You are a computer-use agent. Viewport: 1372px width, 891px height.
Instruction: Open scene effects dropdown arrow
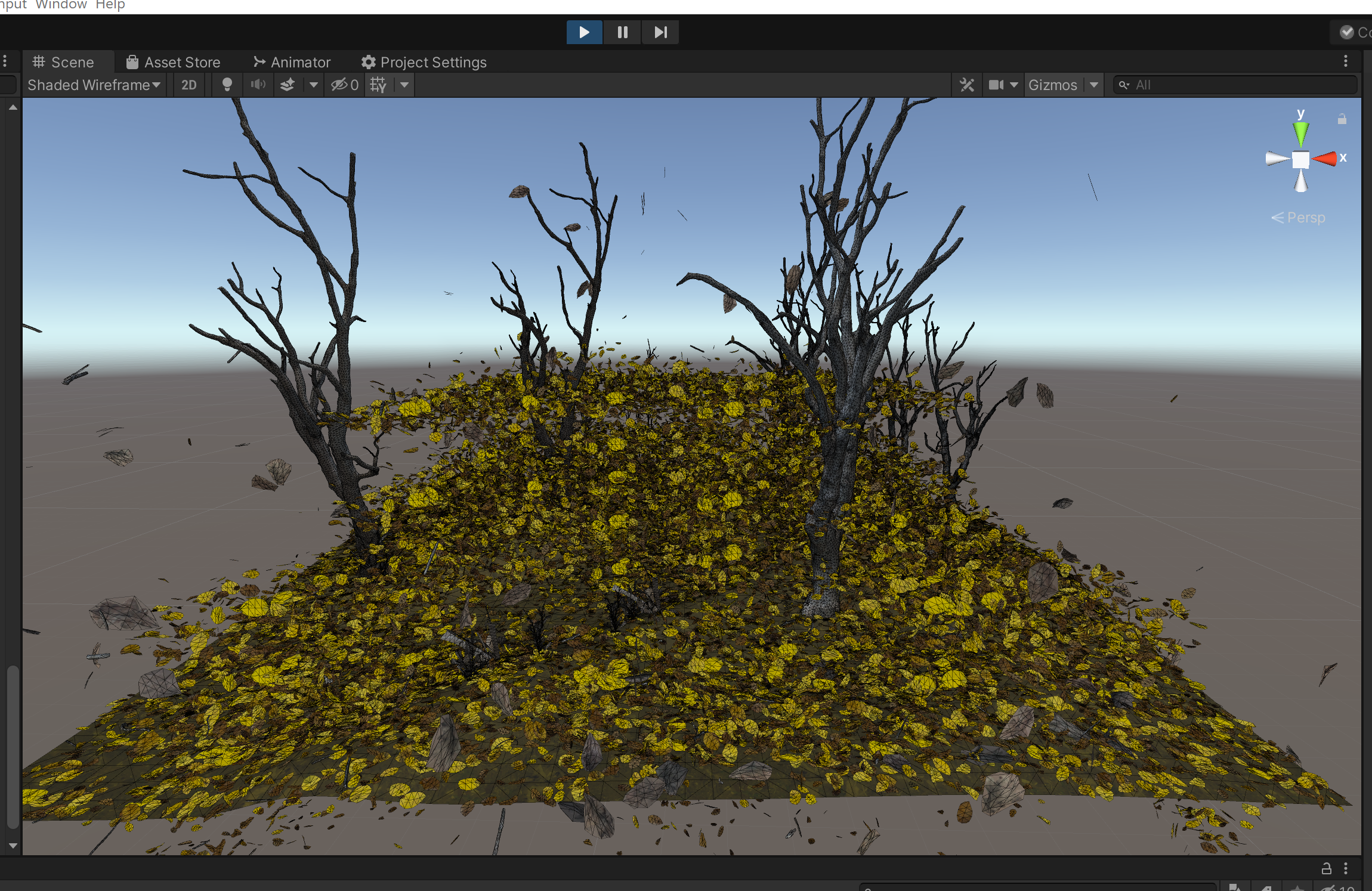click(313, 85)
